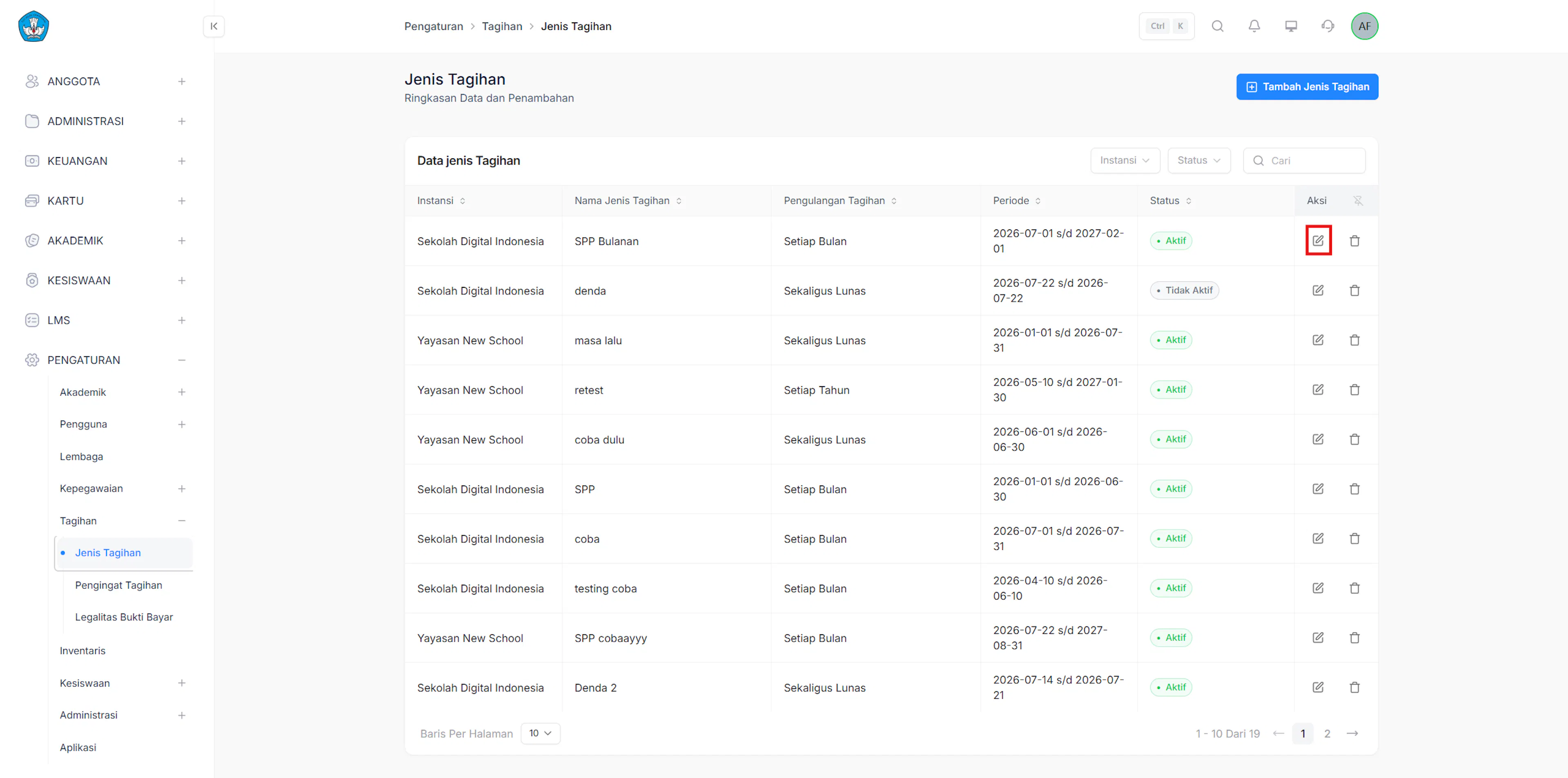Click the search magnifier in the header
The image size is (1568, 778).
coord(1217,26)
